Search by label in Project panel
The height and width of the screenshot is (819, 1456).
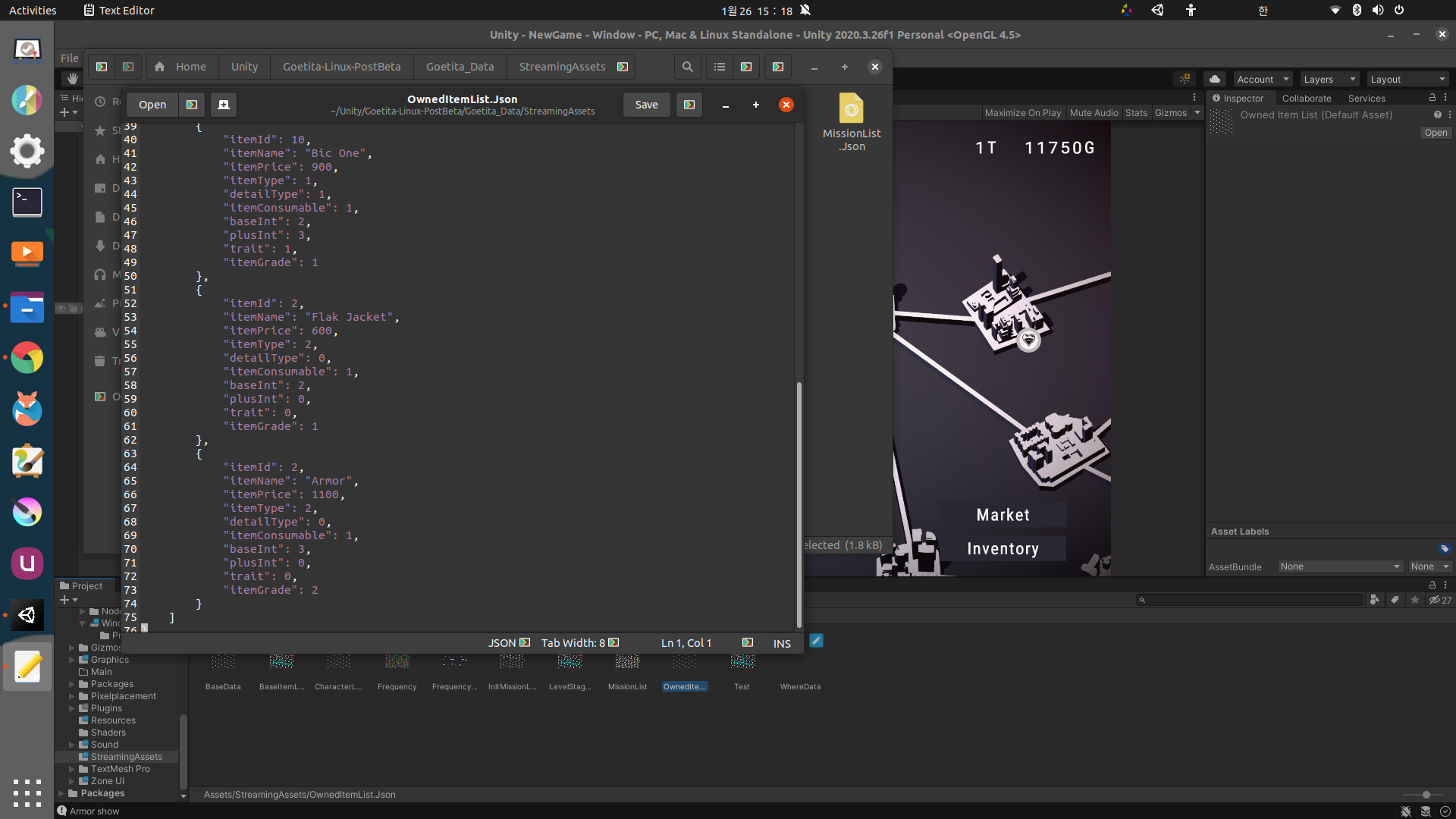[1395, 600]
